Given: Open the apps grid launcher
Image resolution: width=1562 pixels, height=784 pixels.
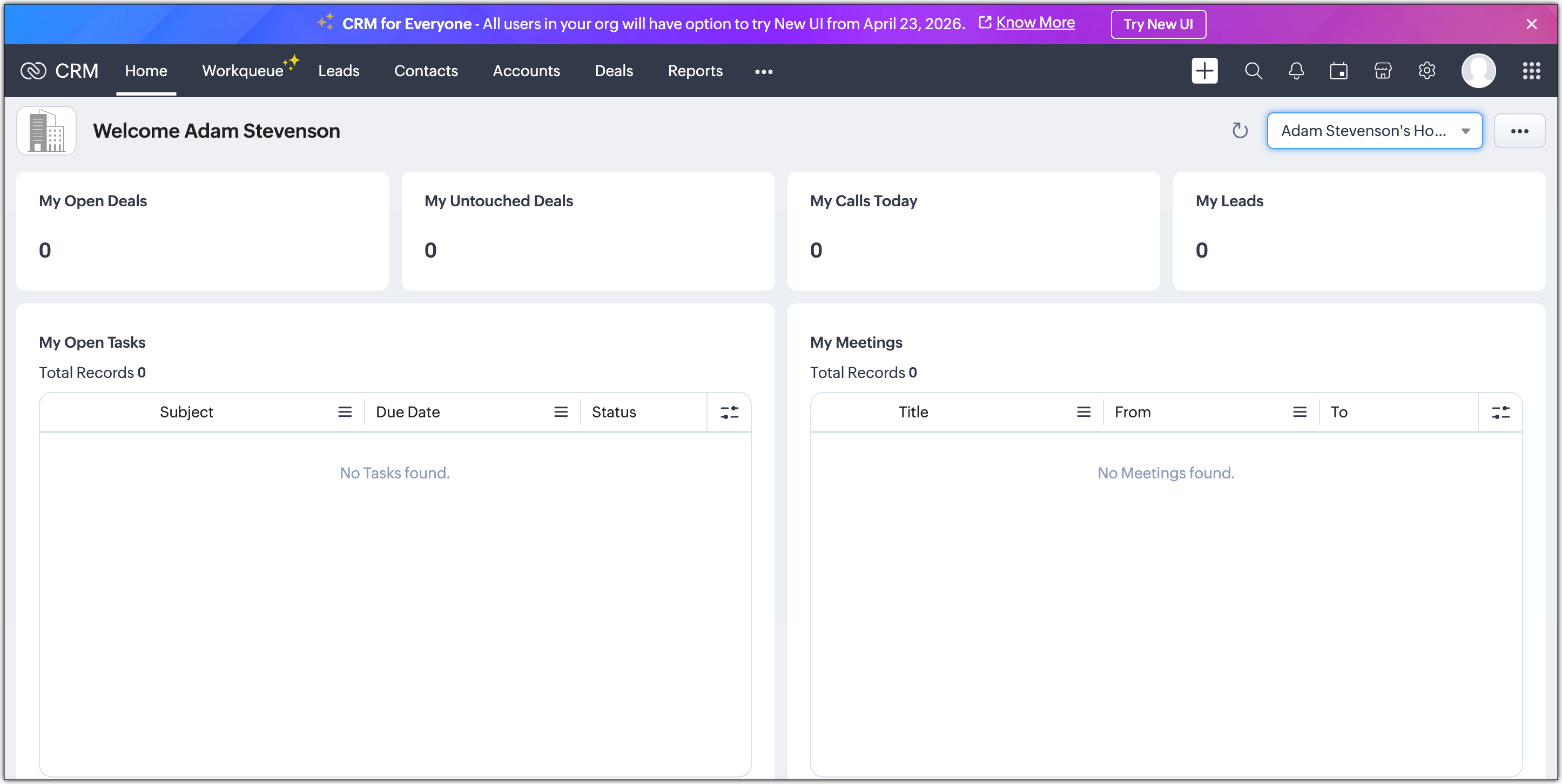Looking at the screenshot, I should click(x=1531, y=71).
